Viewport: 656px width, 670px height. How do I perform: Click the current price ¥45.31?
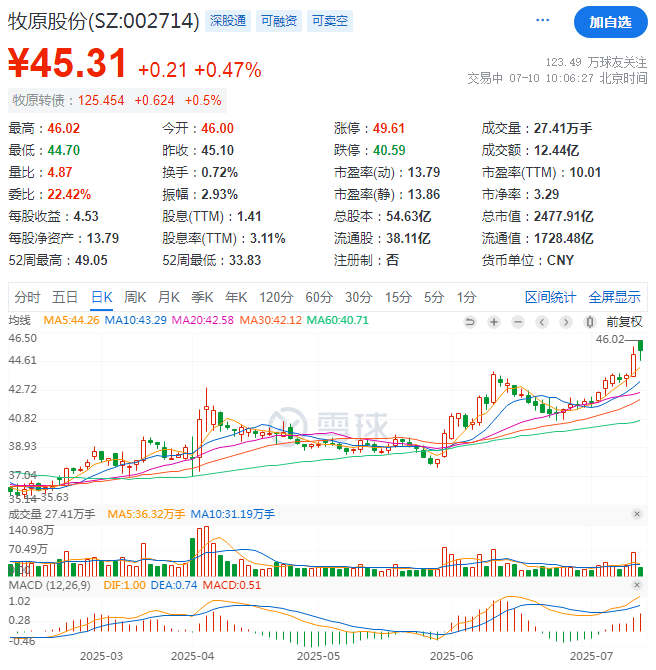pyautogui.click(x=68, y=63)
